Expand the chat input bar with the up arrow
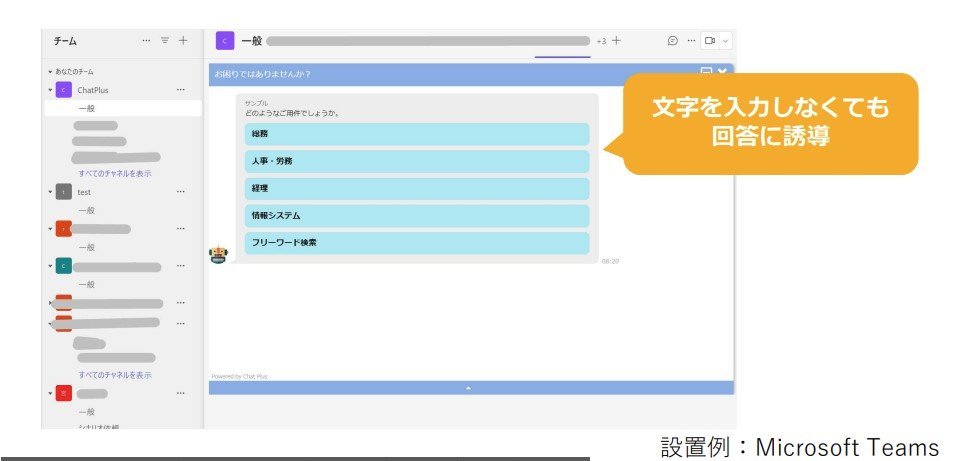This screenshot has height=461, width=955. 468,388
